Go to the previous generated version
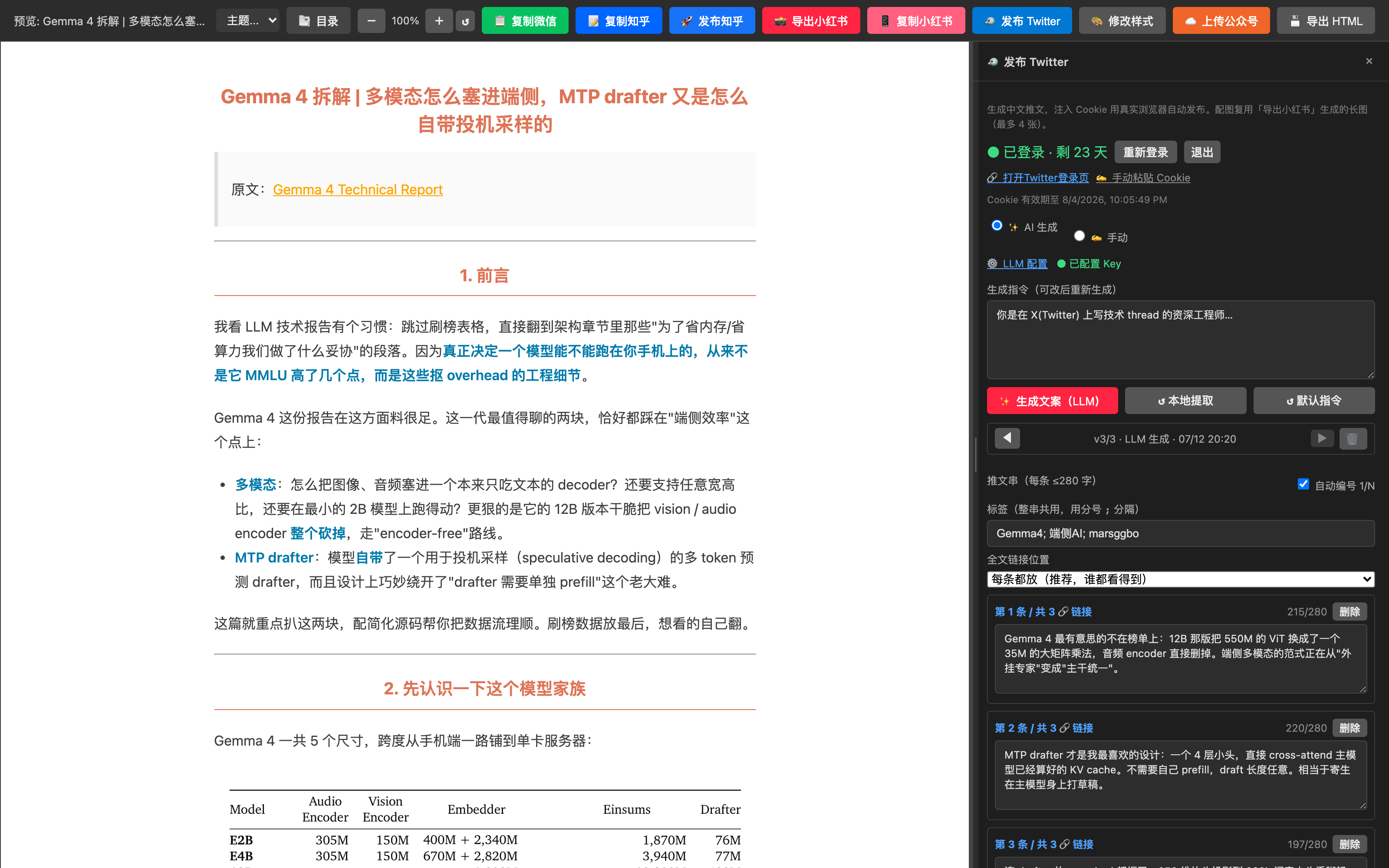 (x=1007, y=439)
